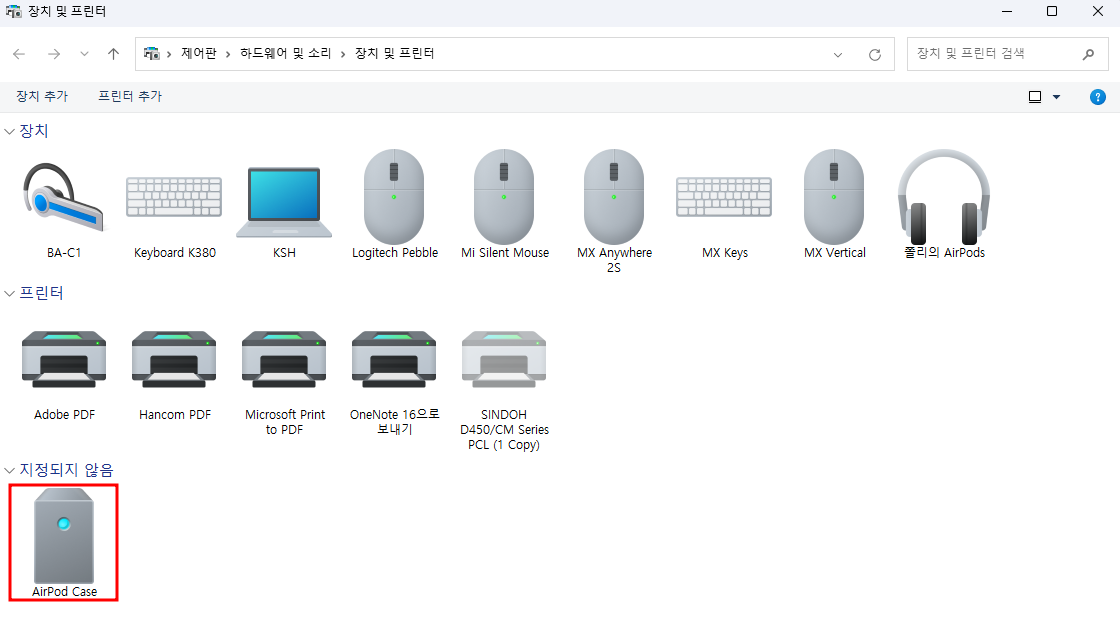Select the BA-C1 headset device icon
Screen dimensions: 1120x619
64,198
